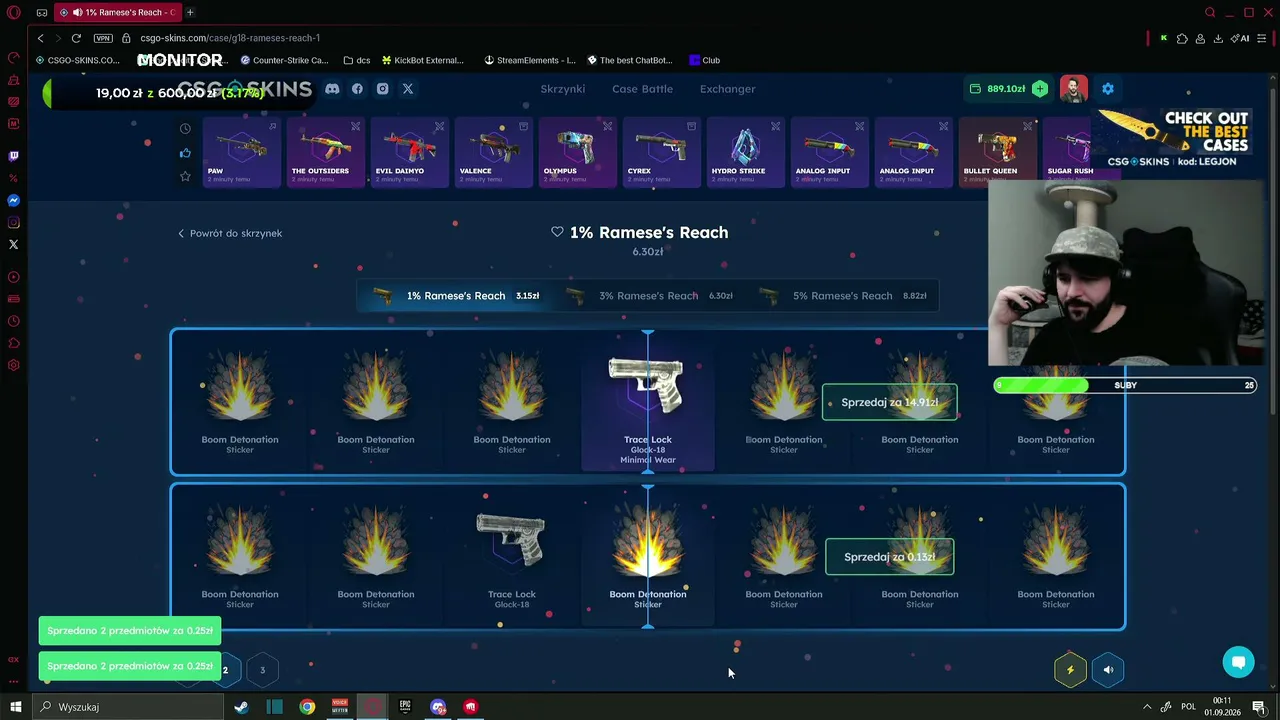Image resolution: width=1280 pixels, height=720 pixels.
Task: Open the Opera menu logo
Action: click(x=14, y=12)
